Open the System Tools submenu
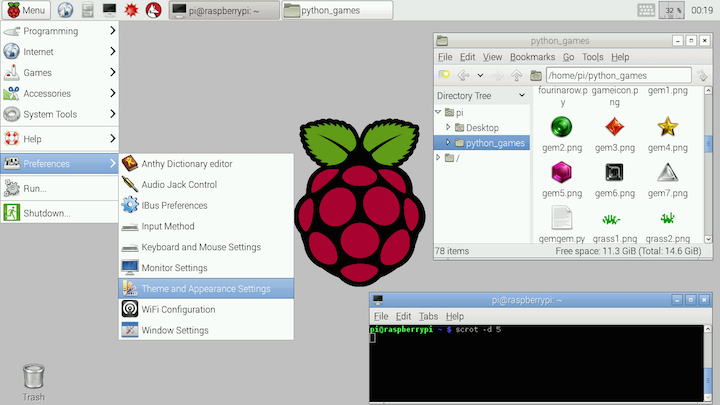The height and width of the screenshot is (405, 720). coord(60,114)
